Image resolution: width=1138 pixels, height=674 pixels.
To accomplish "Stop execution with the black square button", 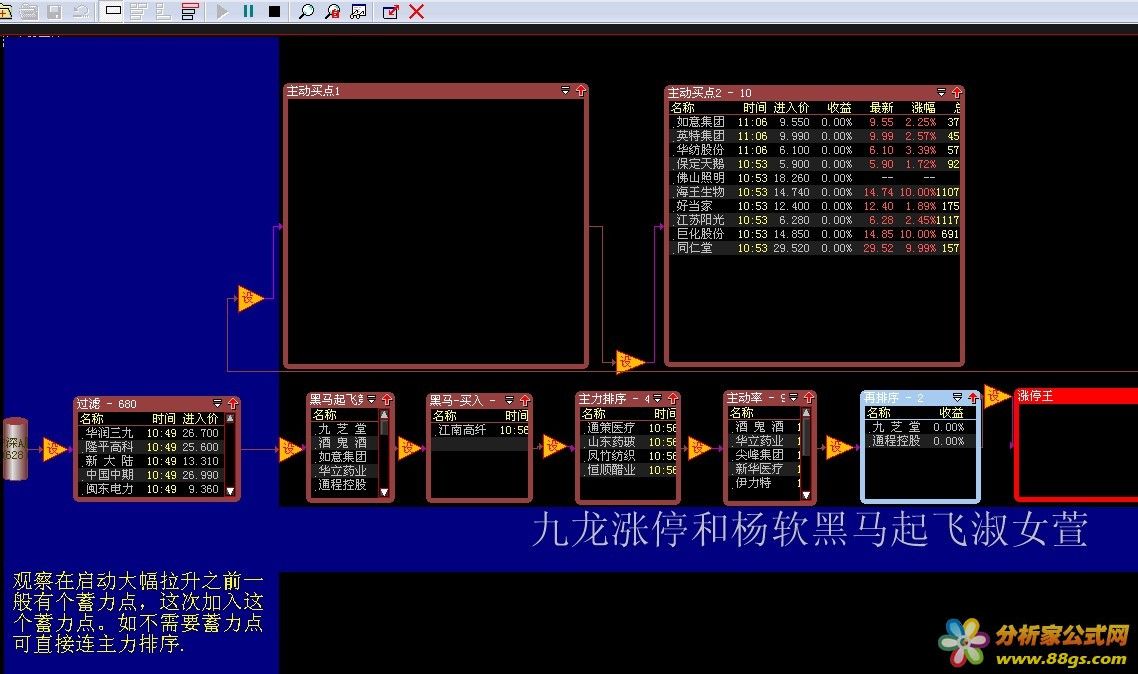I will (x=274, y=12).
